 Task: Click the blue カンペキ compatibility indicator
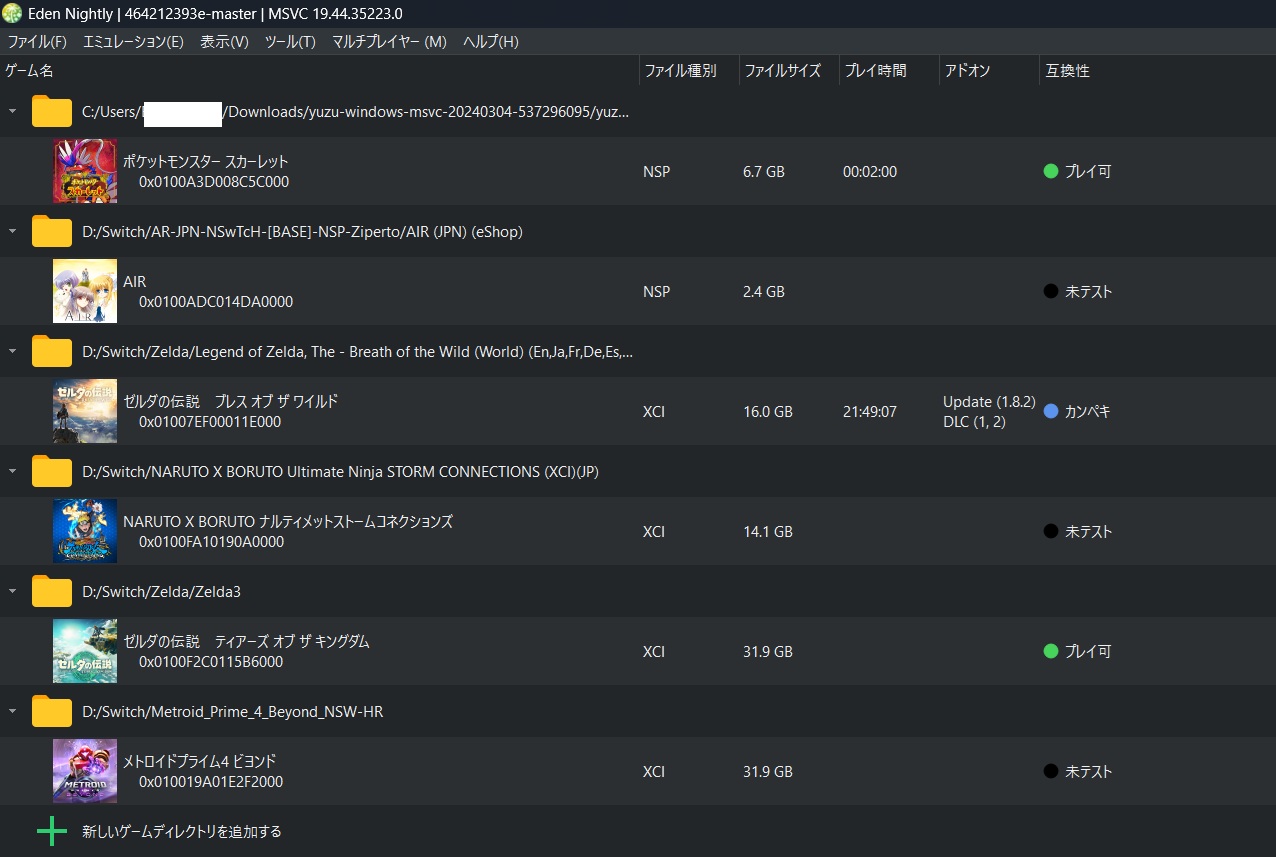coord(1051,411)
